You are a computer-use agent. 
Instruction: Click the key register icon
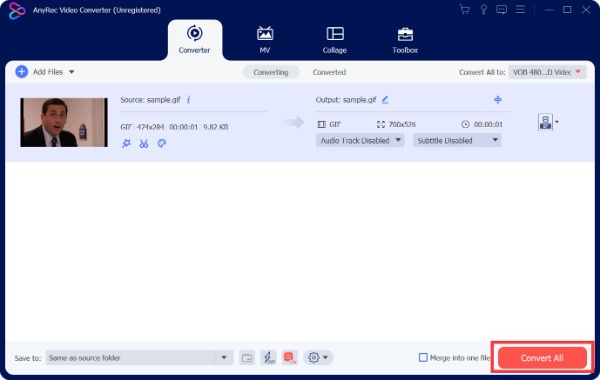(483, 10)
